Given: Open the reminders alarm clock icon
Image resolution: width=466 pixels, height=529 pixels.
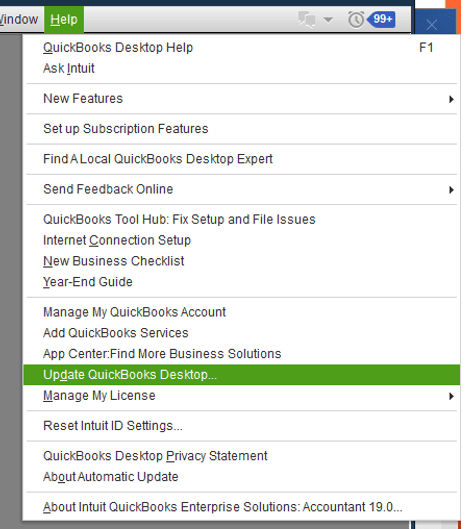Looking at the screenshot, I should pos(356,20).
